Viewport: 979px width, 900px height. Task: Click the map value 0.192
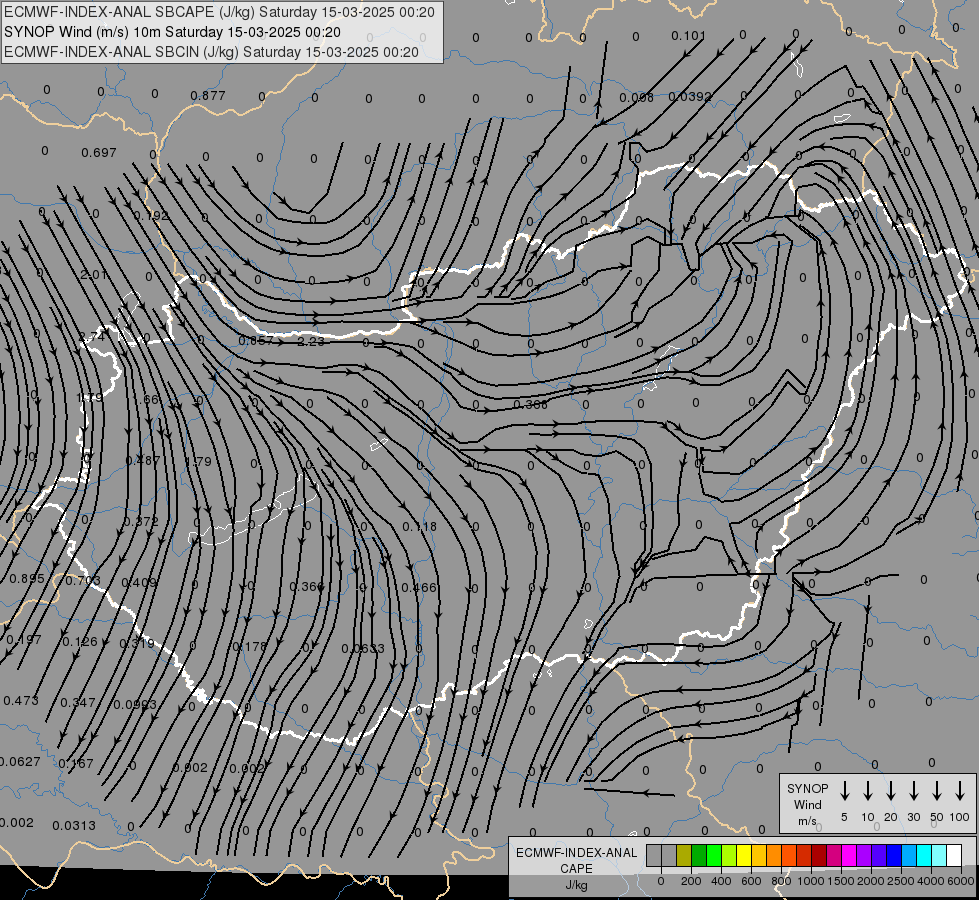151,215
